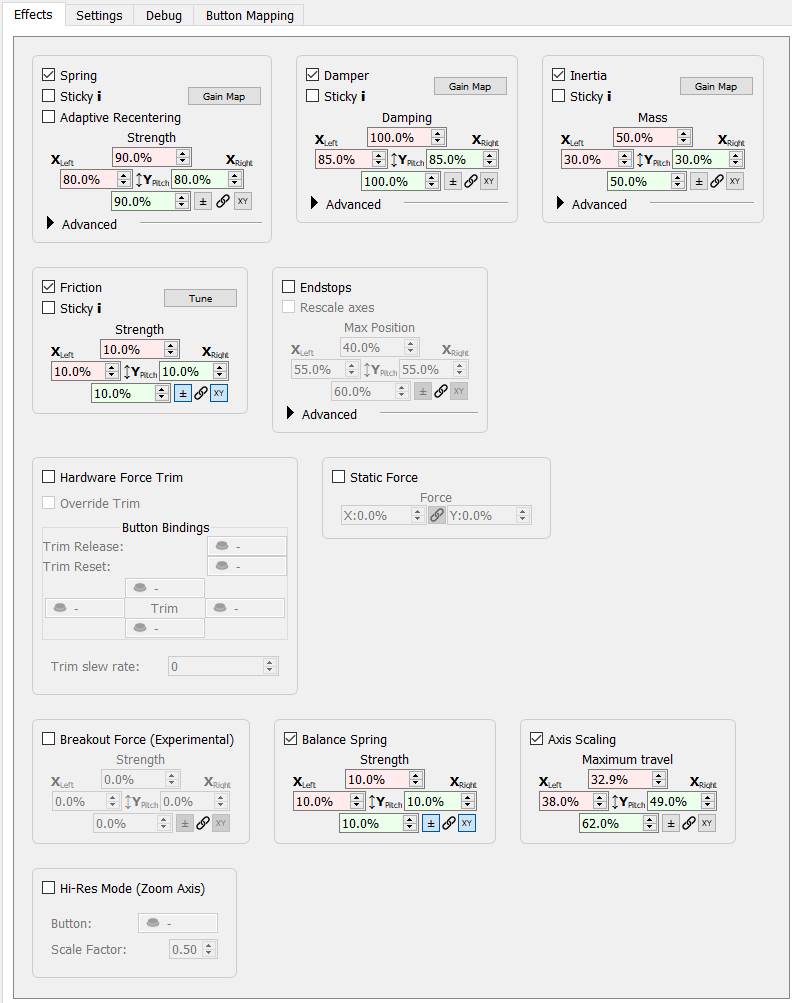Enable Hardware Force Trim checkbox
The height and width of the screenshot is (1003, 792).
coord(49,477)
